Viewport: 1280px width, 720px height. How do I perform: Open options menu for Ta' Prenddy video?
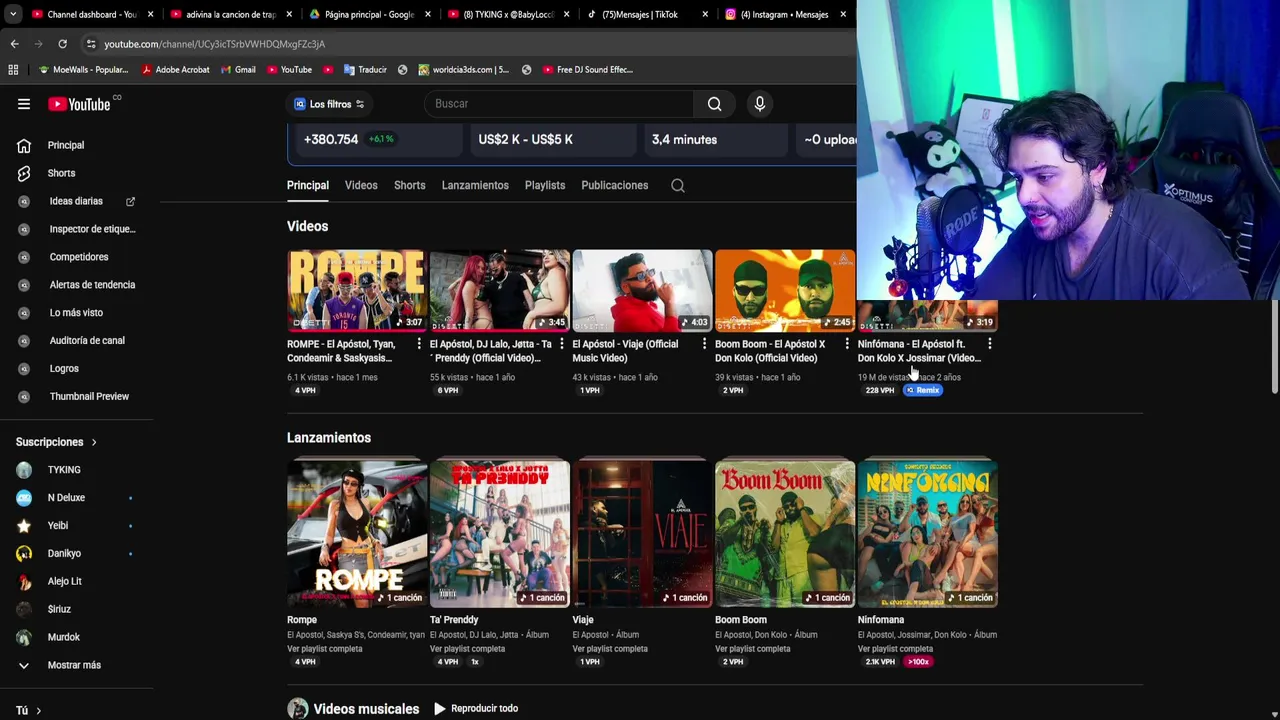[561, 344]
